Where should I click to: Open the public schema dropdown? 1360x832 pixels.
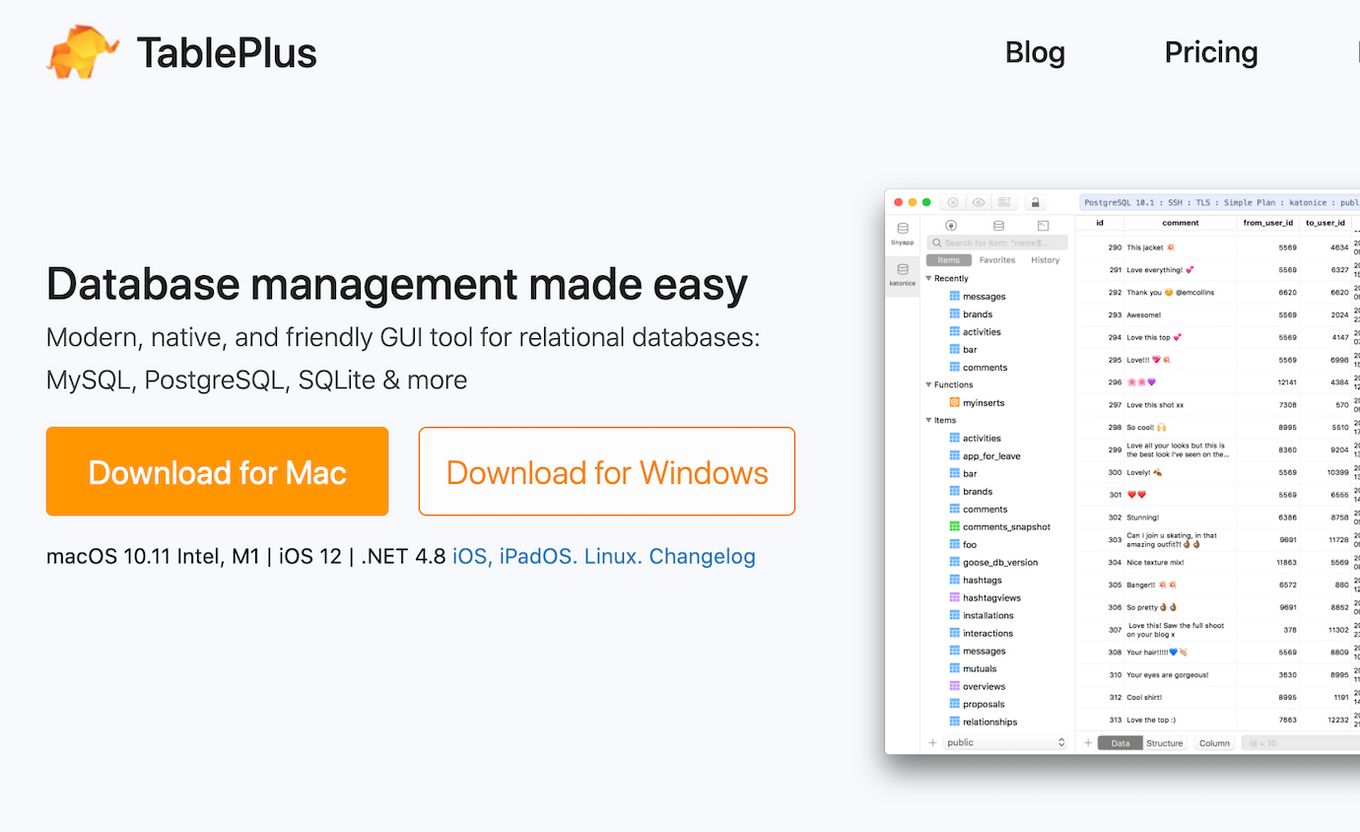coord(995,742)
